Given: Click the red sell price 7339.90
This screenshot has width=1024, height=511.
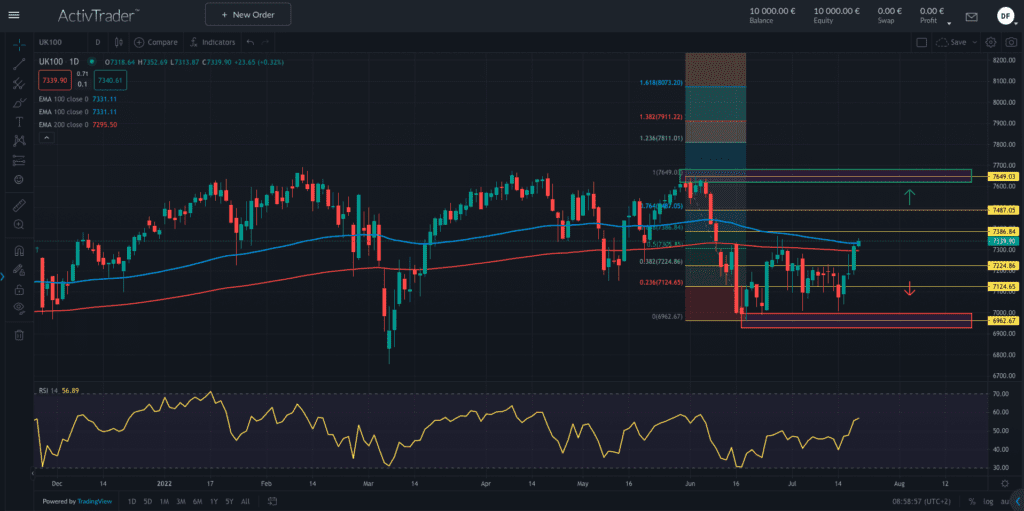Looking at the screenshot, I should tap(55, 80).
